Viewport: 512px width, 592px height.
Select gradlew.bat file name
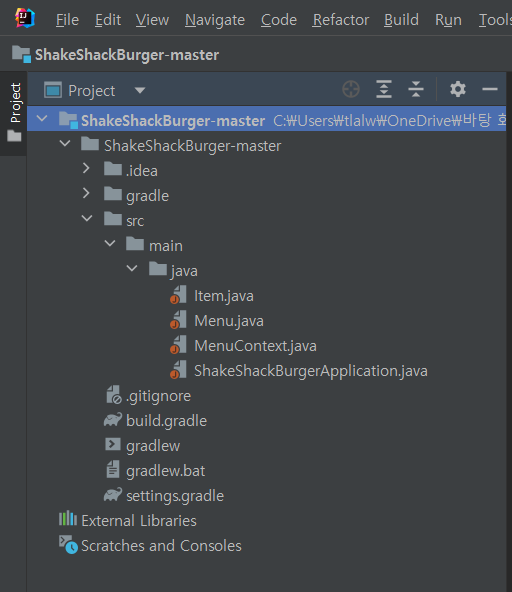[x=165, y=471]
